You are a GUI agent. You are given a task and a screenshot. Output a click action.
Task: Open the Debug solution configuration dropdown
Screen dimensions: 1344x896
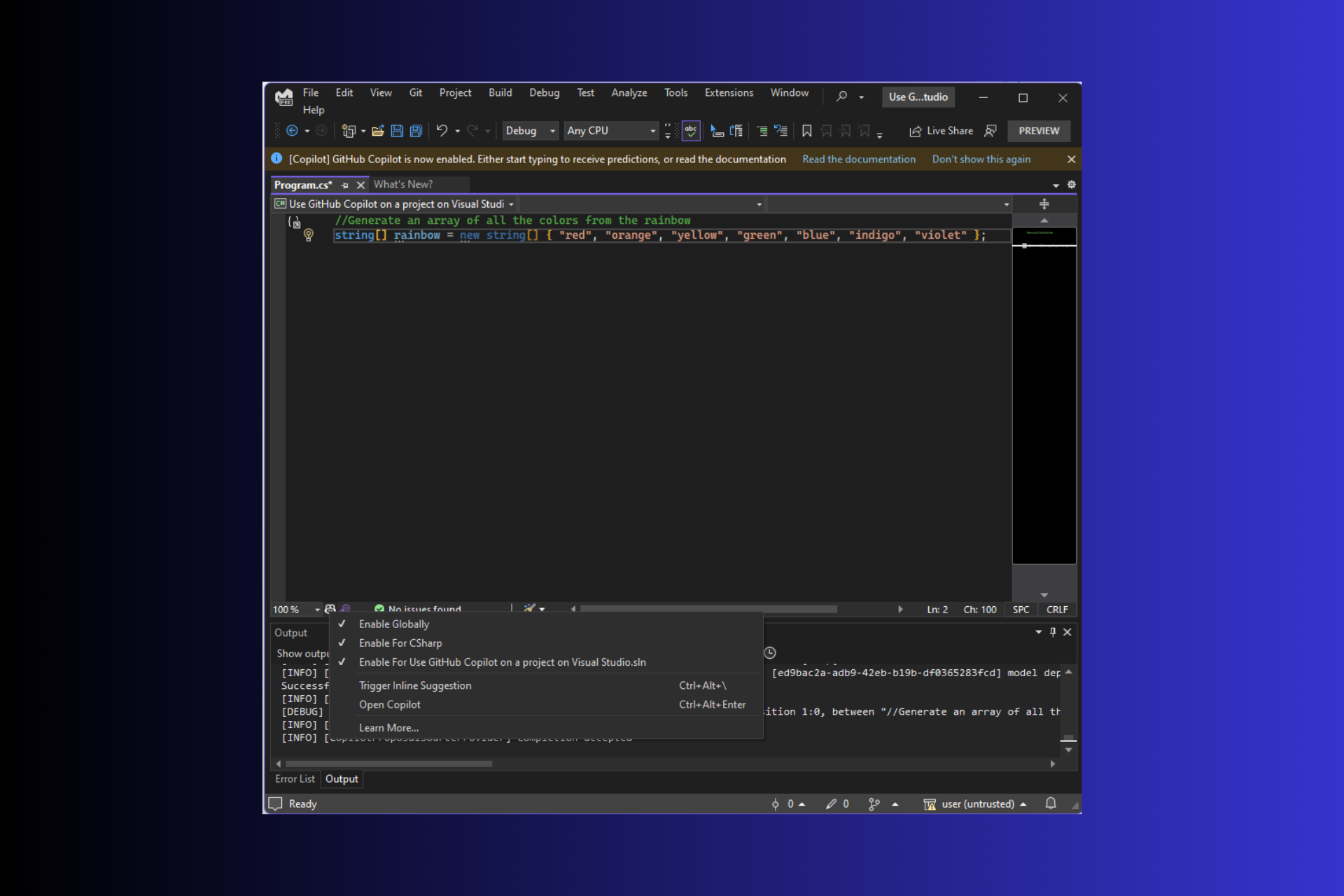pyautogui.click(x=530, y=131)
